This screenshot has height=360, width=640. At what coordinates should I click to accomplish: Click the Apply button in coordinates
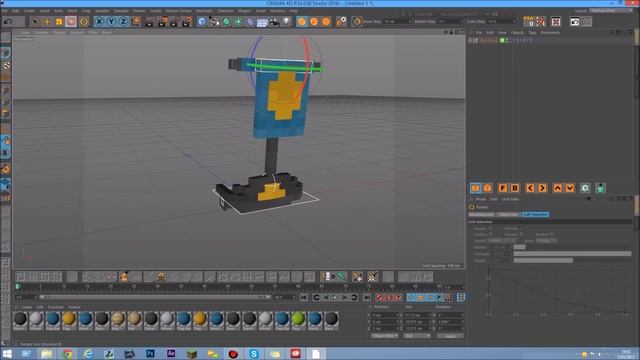[450, 336]
